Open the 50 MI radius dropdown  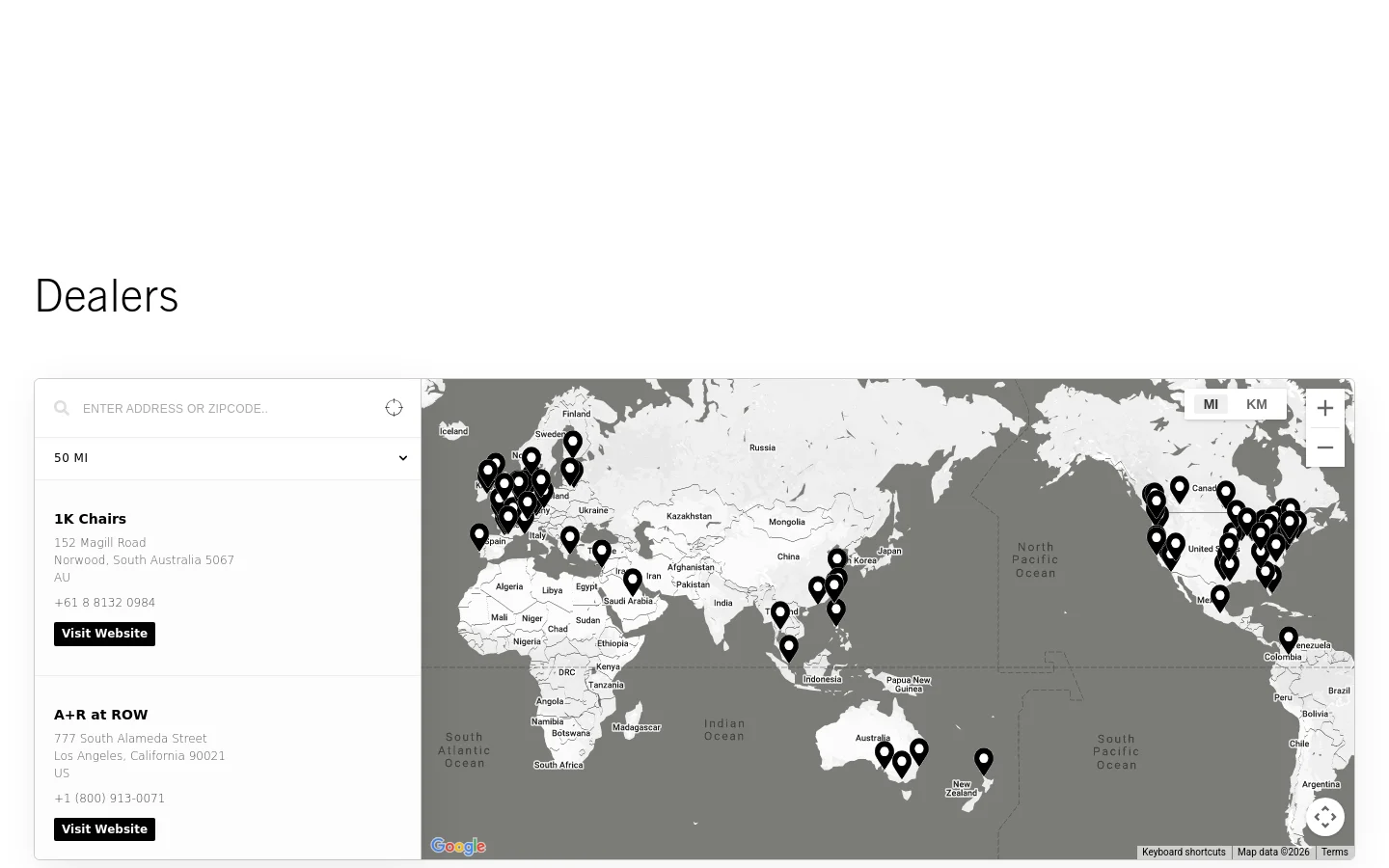tap(228, 458)
